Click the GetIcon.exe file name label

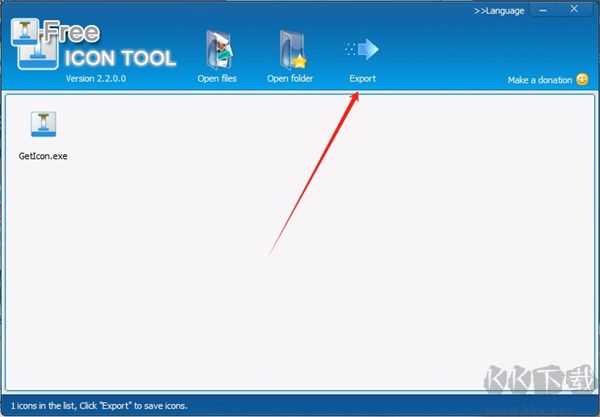(x=43, y=156)
